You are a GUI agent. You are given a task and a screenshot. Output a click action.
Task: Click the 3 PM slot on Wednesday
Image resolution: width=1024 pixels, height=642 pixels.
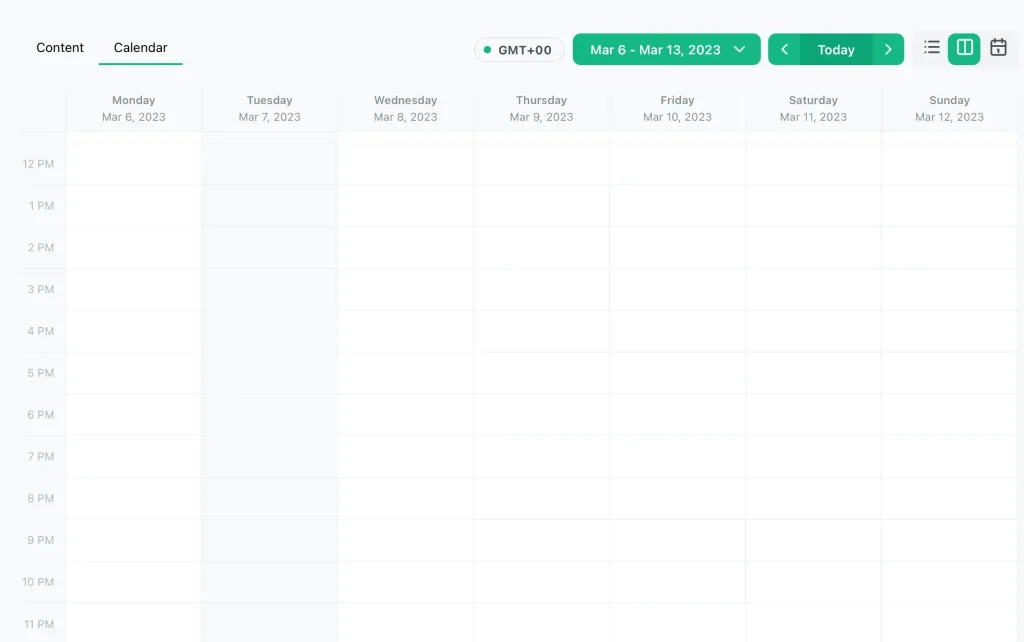click(406, 290)
